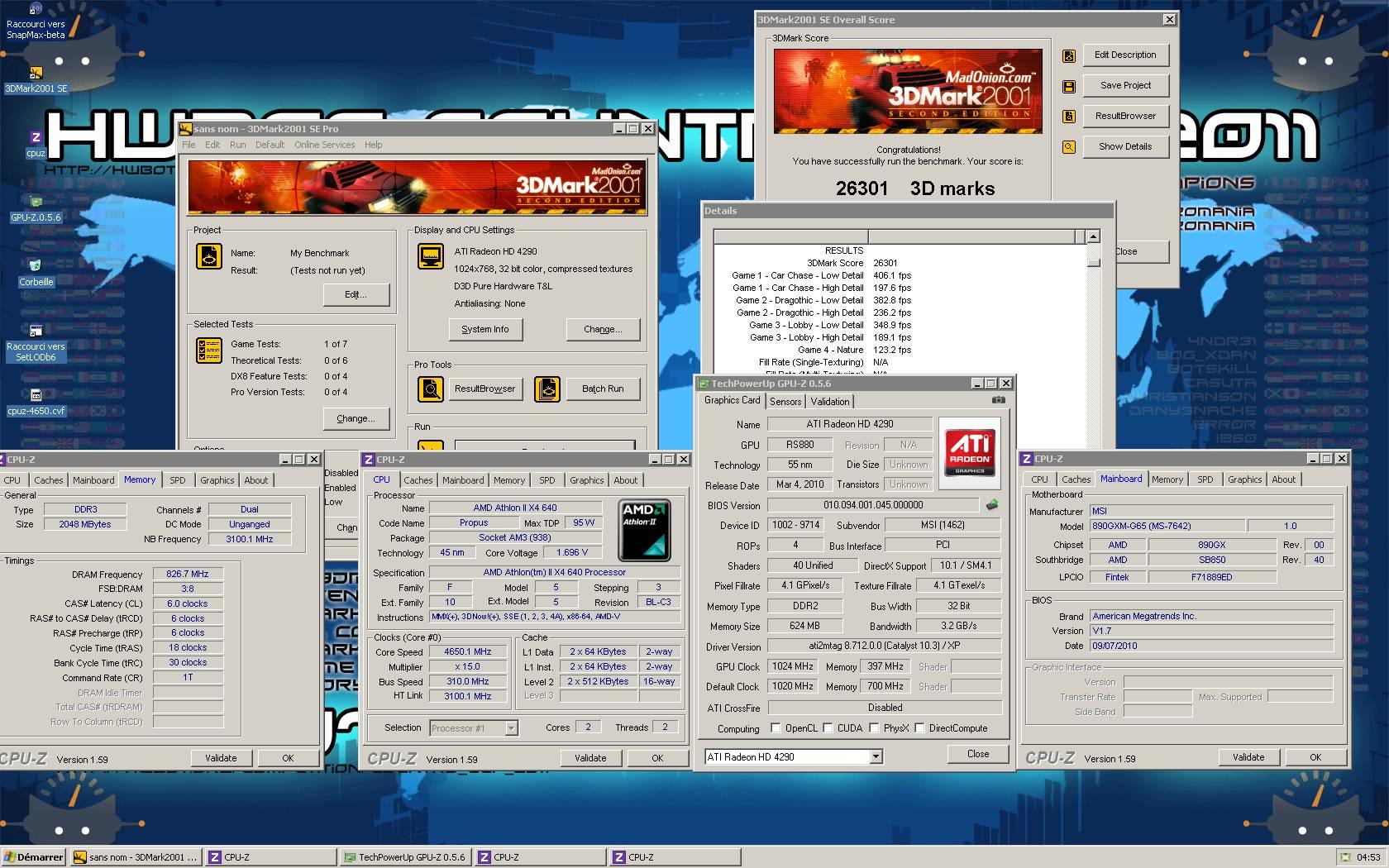Click the Project document icon in 3DMark2001
The width and height of the screenshot is (1389, 868).
click(208, 256)
